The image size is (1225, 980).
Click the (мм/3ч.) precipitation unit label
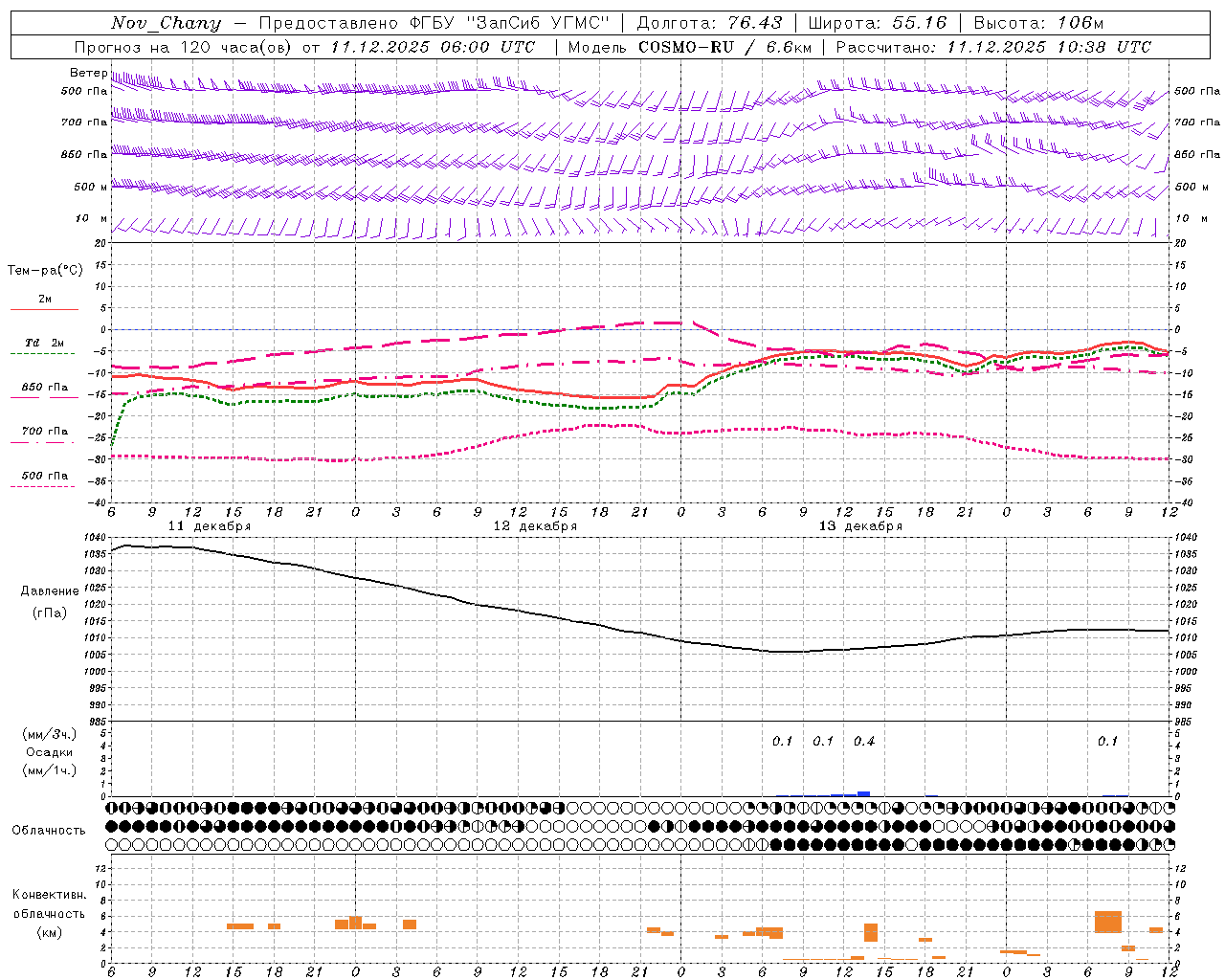(50, 734)
